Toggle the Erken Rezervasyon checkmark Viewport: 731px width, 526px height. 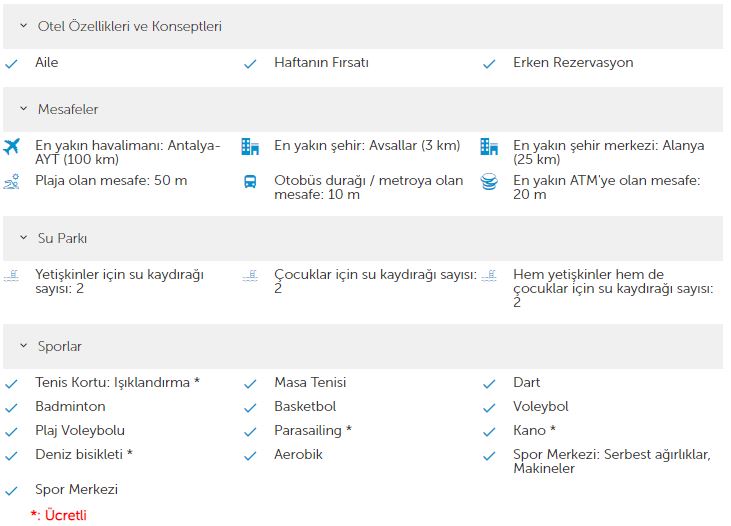[489, 64]
